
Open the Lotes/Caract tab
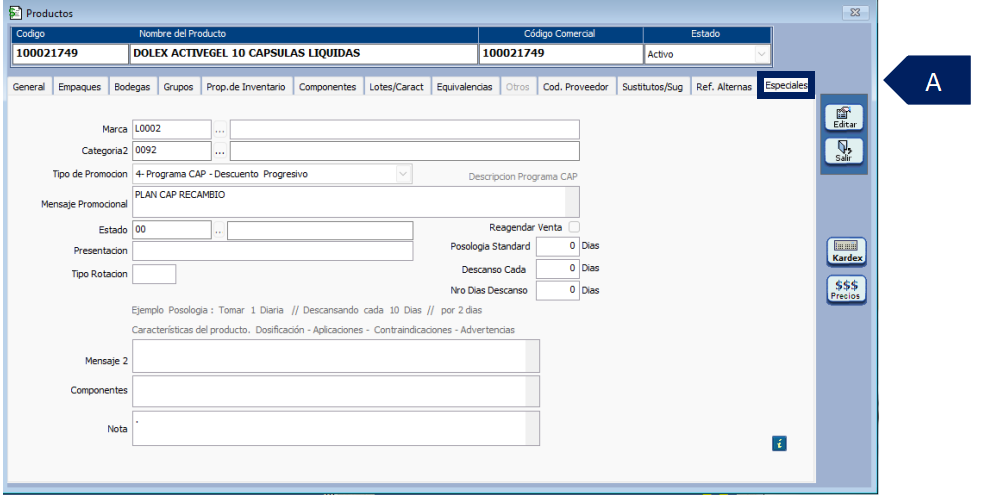click(x=396, y=87)
